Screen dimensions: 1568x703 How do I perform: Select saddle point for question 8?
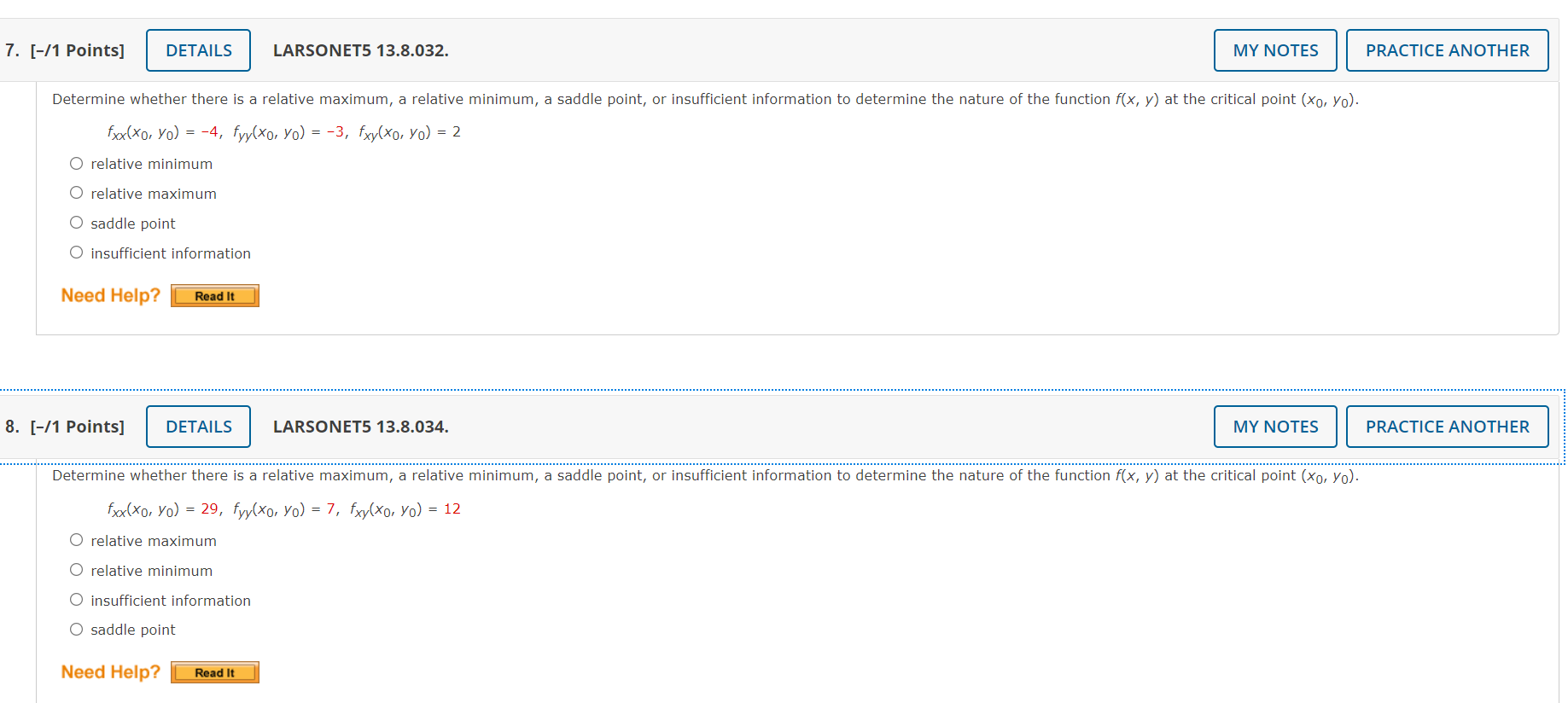coord(77,630)
